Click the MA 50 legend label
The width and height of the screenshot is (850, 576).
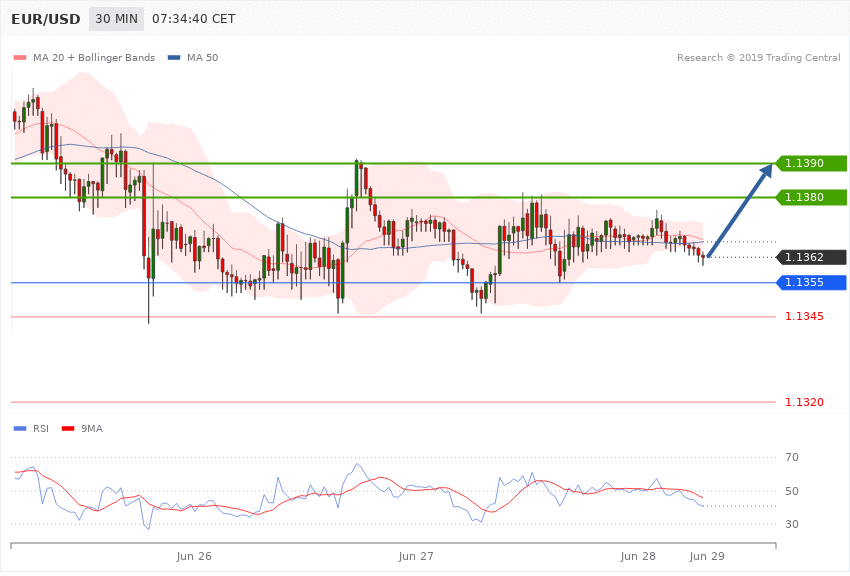202,57
